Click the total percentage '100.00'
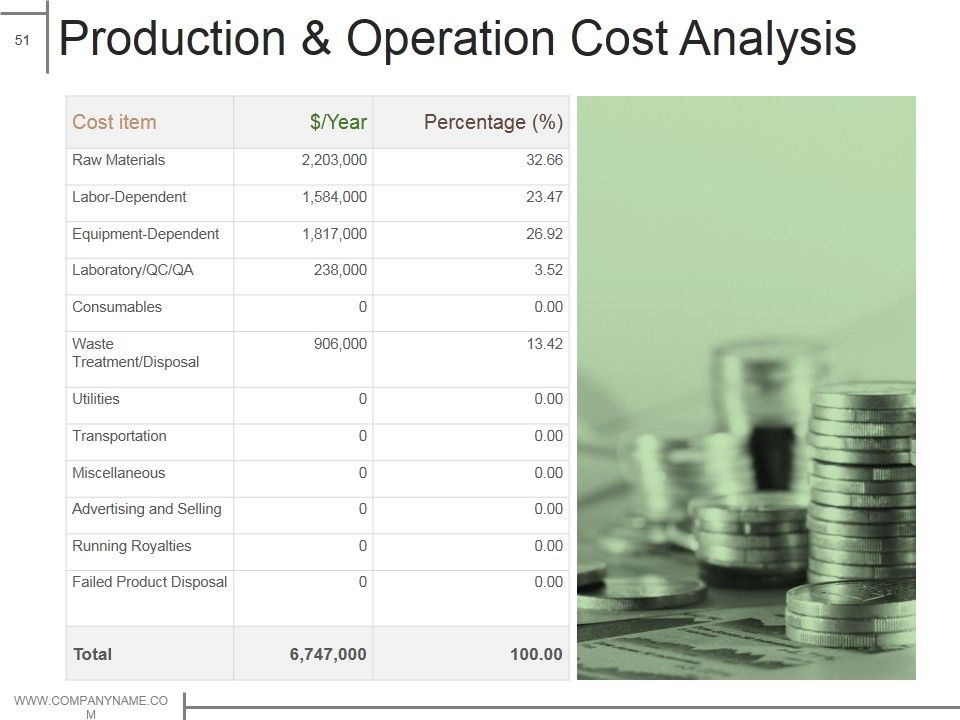 pos(536,654)
